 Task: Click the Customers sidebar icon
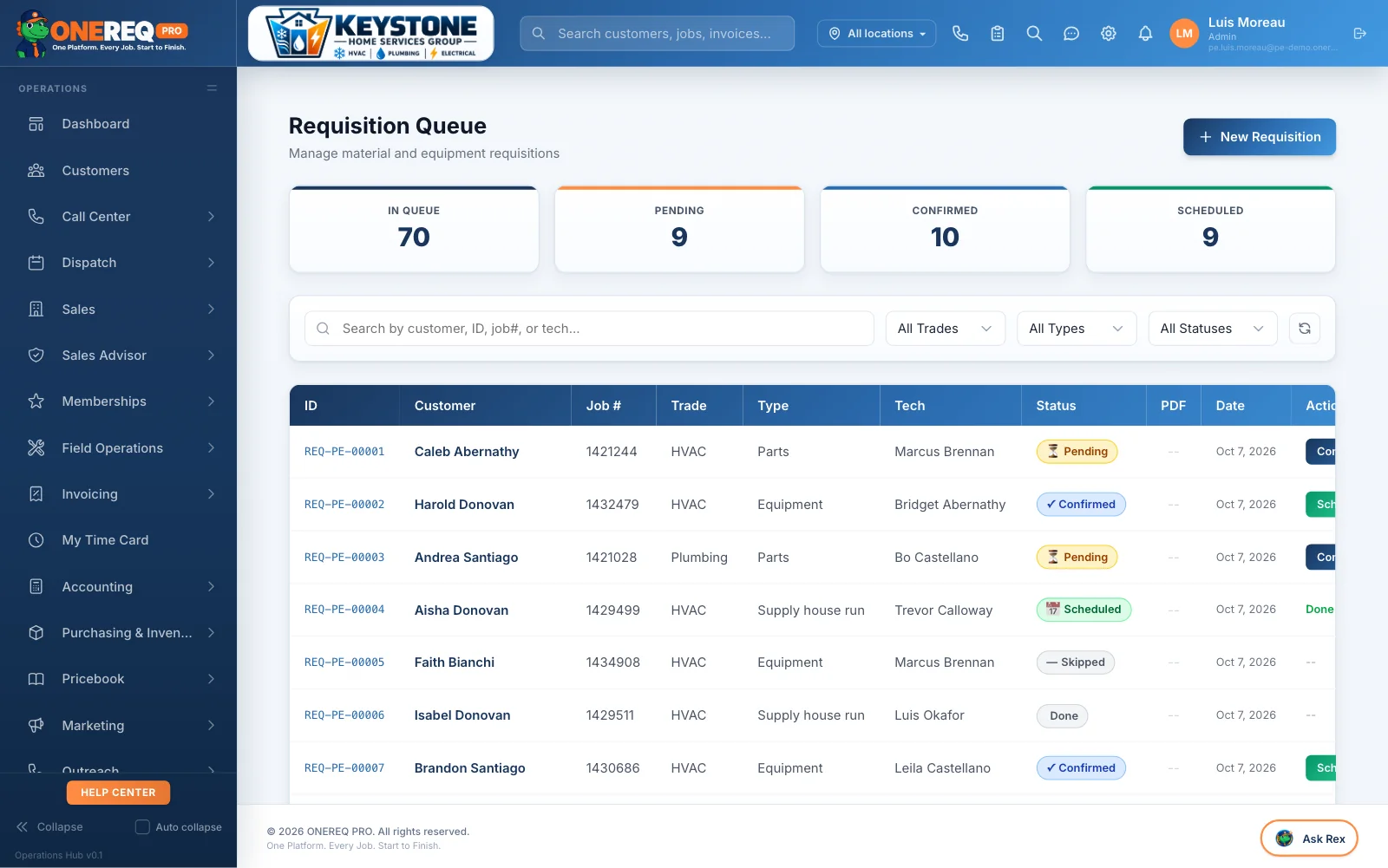pos(36,171)
